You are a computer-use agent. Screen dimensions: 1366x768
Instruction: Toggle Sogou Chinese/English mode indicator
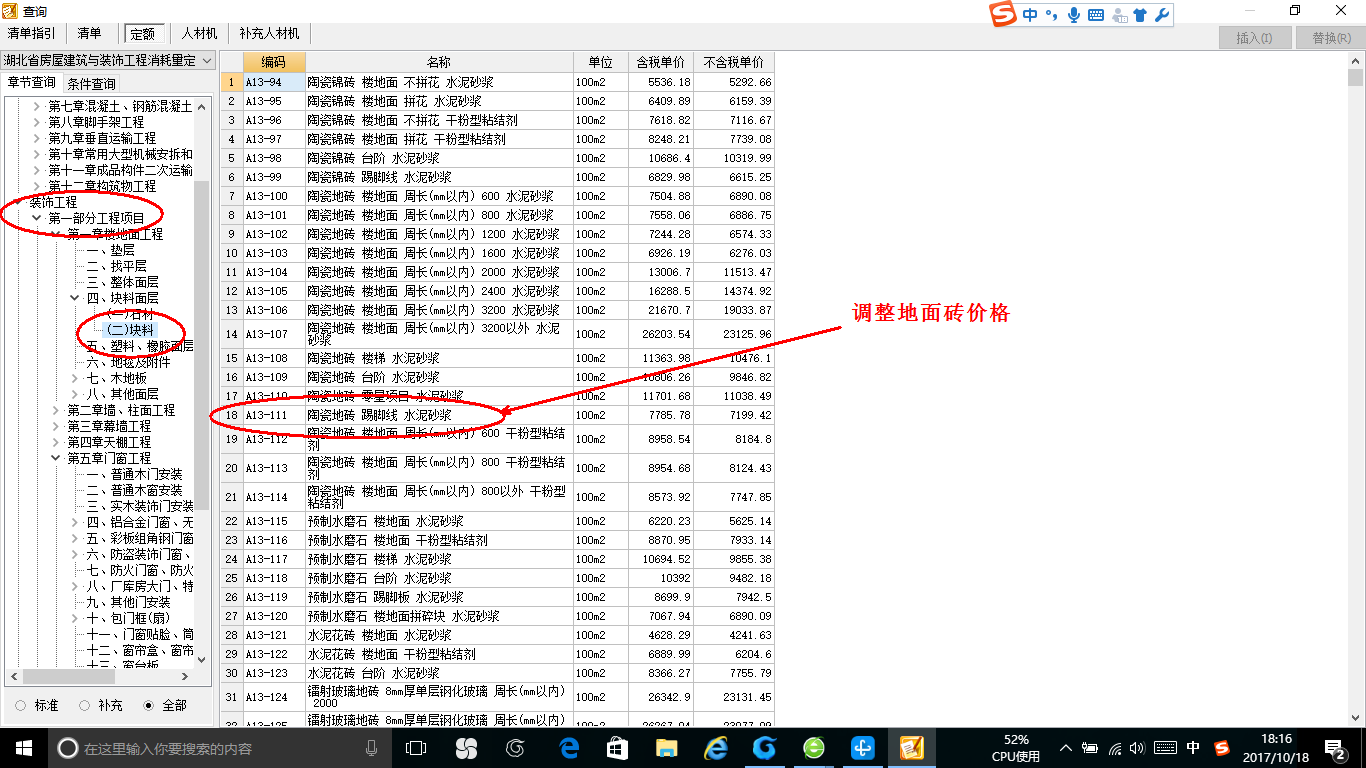click(x=1030, y=14)
